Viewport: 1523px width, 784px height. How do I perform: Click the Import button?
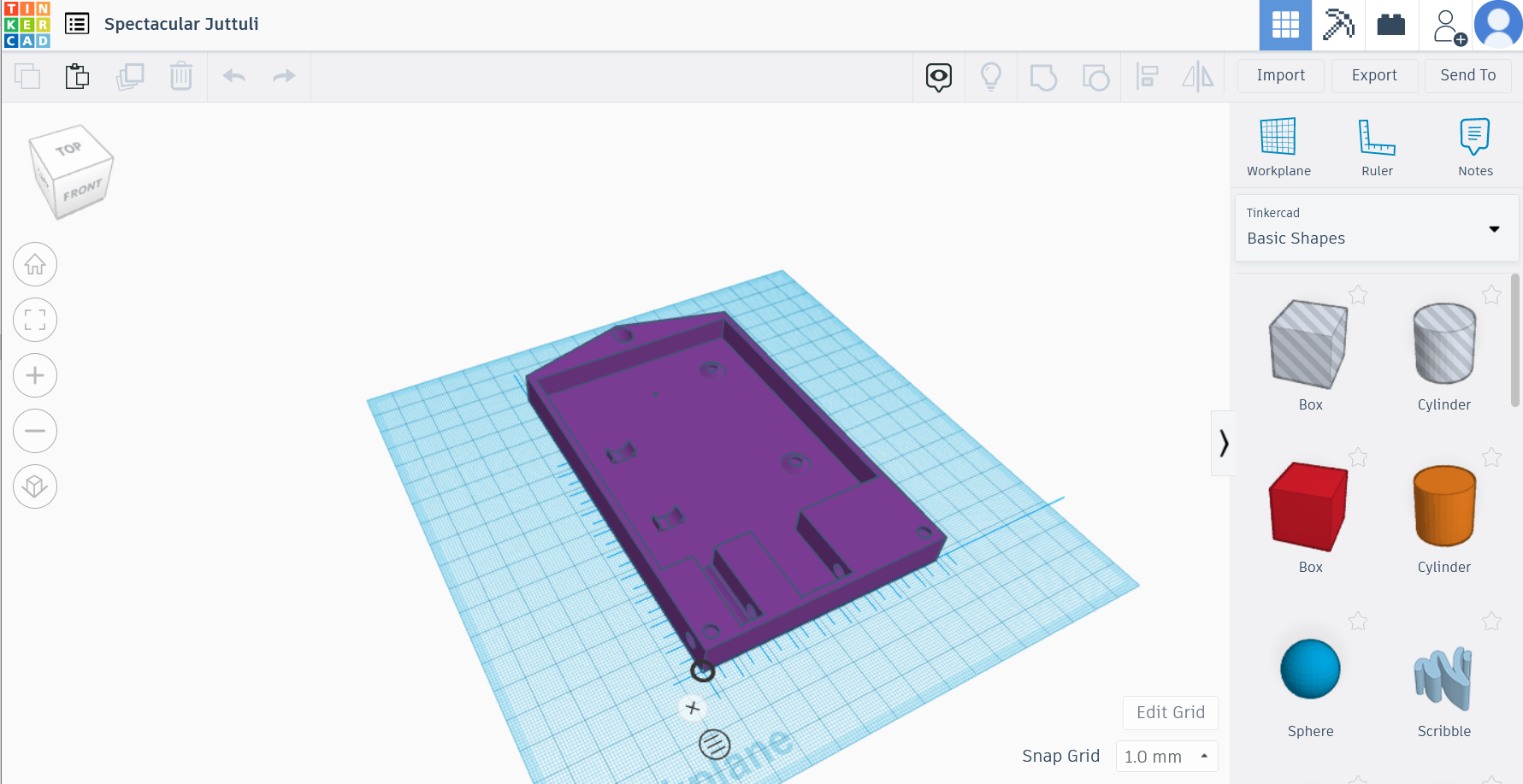(x=1281, y=75)
